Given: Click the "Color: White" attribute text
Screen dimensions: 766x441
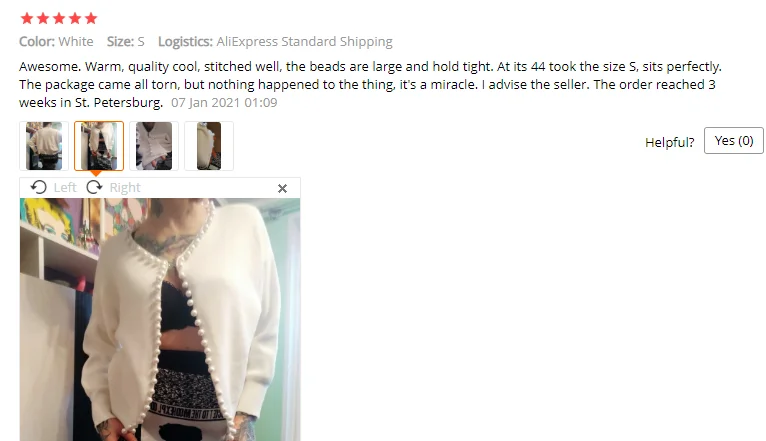Looking at the screenshot, I should coord(56,42).
